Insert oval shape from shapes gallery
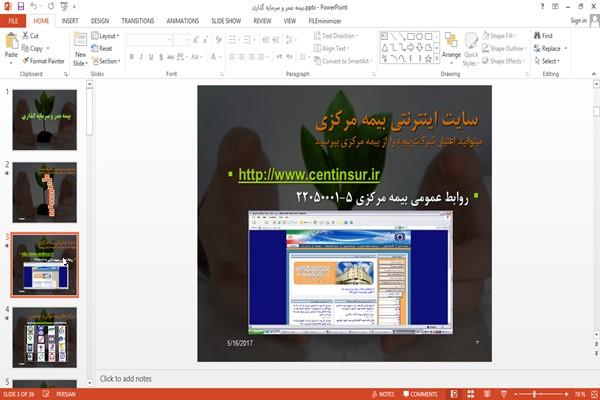 click(x=420, y=37)
